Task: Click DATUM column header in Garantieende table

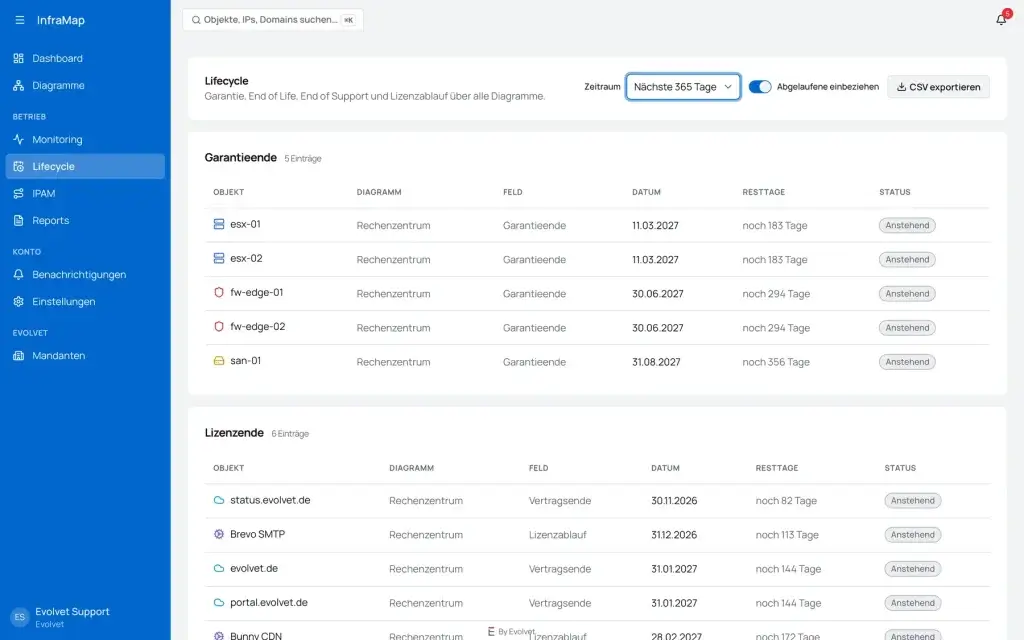Action: click(646, 192)
